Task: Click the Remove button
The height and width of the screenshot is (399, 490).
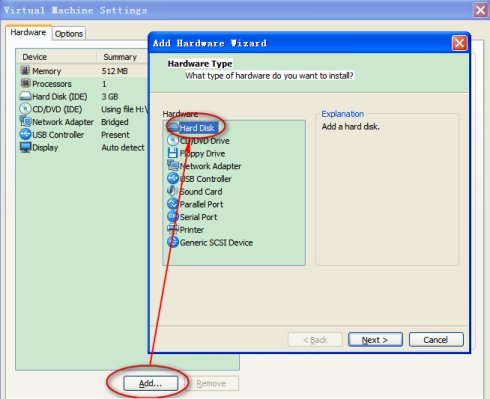Action: click(211, 383)
